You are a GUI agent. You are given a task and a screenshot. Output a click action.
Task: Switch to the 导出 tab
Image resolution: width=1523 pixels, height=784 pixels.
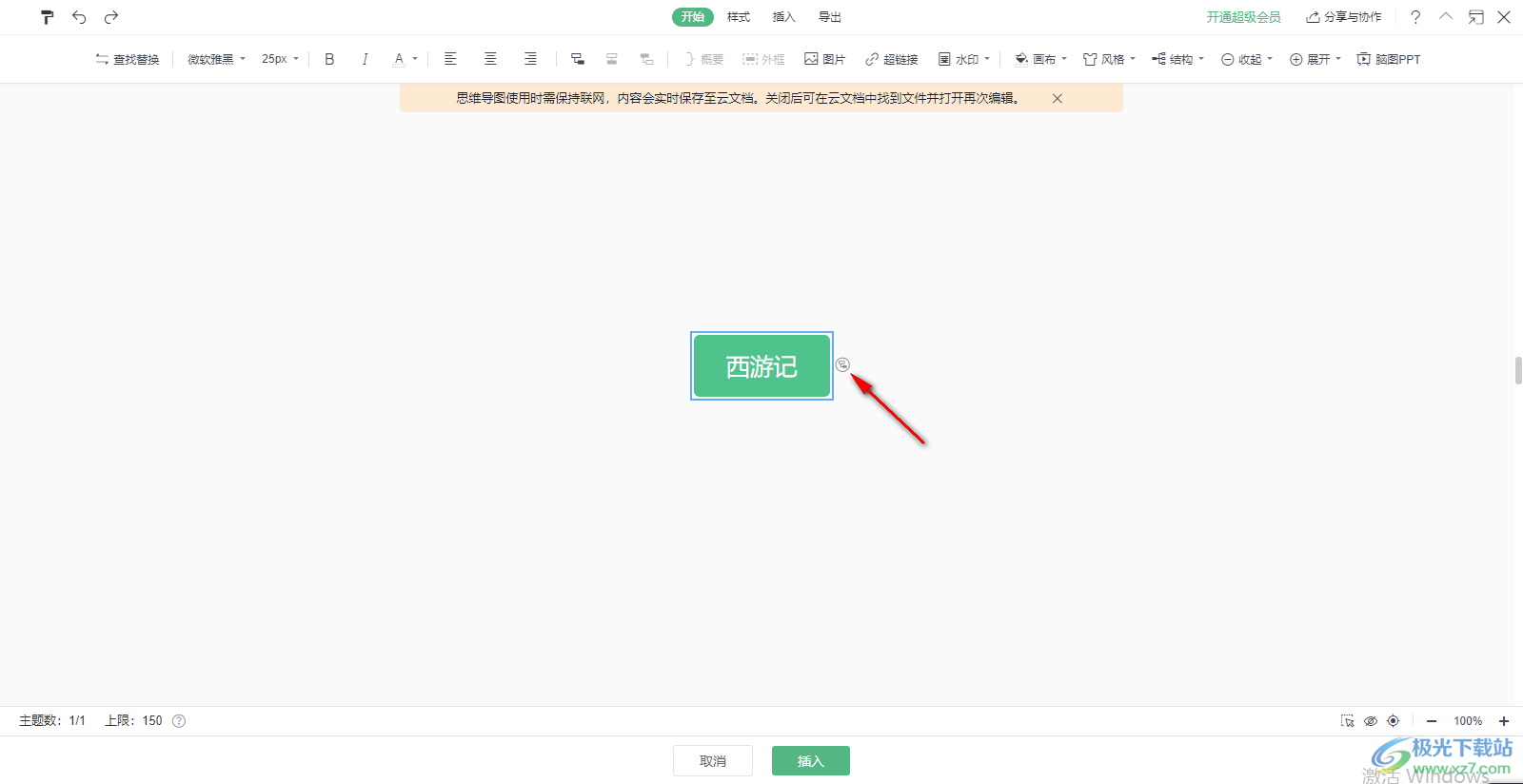click(830, 17)
